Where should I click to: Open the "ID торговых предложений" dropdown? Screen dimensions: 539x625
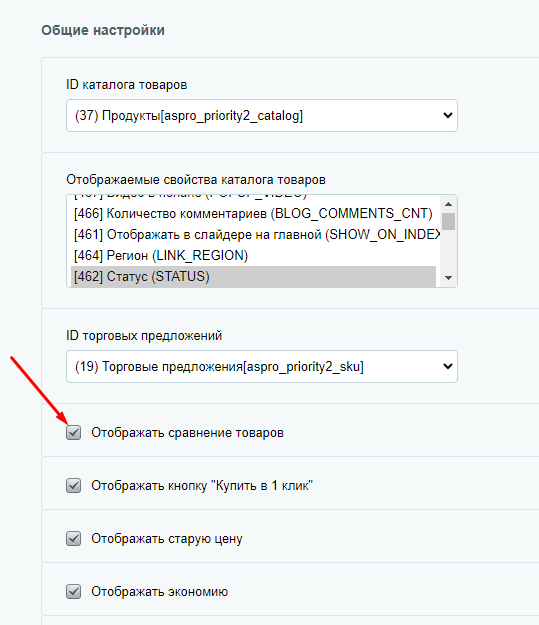pos(262,367)
